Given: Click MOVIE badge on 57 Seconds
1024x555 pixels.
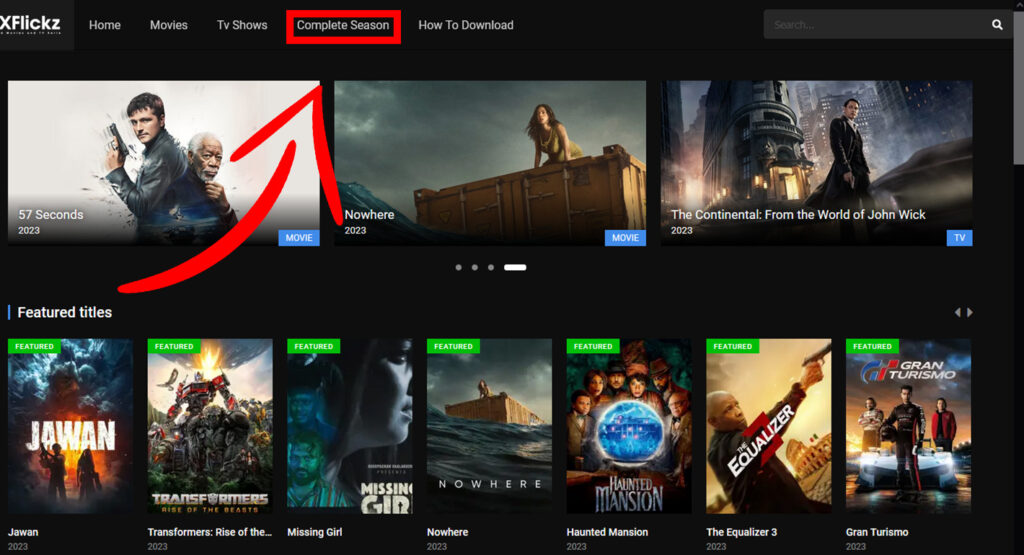Looking at the screenshot, I should pos(299,238).
